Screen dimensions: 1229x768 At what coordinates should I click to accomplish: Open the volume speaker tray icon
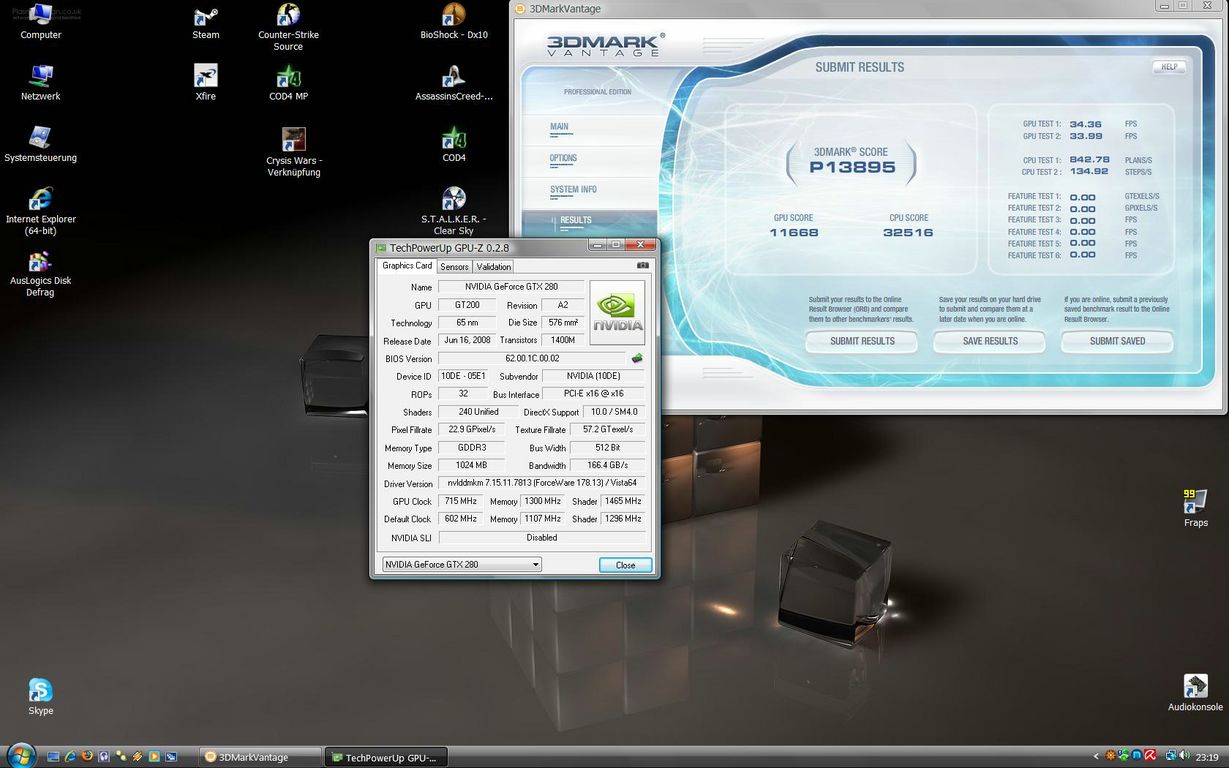[x=1183, y=756]
